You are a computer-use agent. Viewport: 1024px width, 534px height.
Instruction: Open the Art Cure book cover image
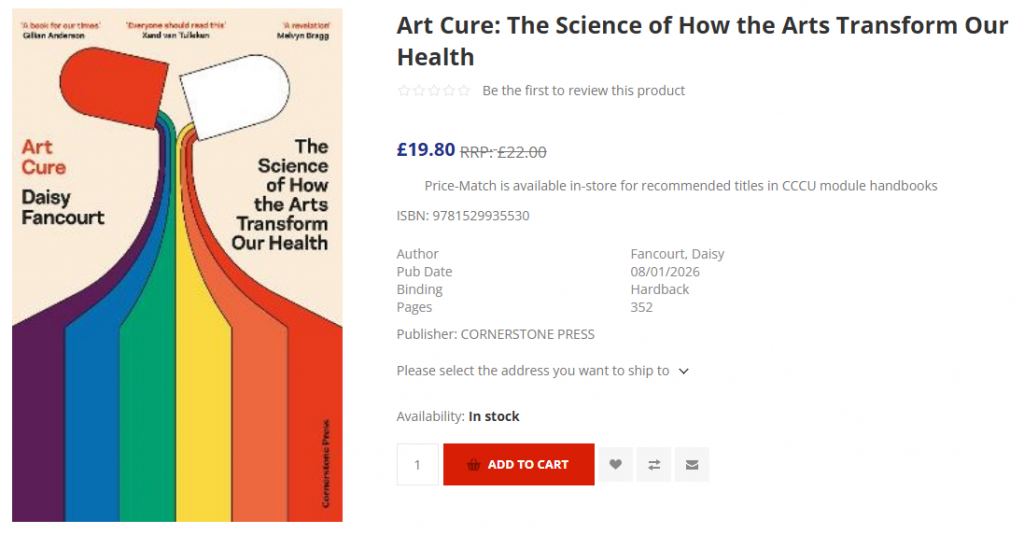[x=177, y=266]
